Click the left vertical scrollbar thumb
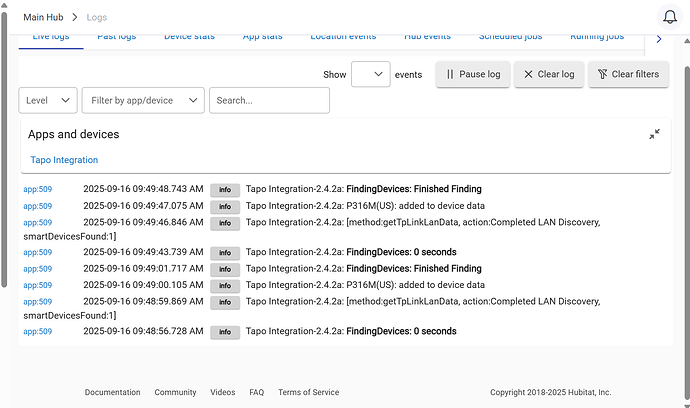The width and height of the screenshot is (690, 408). [x=4, y=150]
